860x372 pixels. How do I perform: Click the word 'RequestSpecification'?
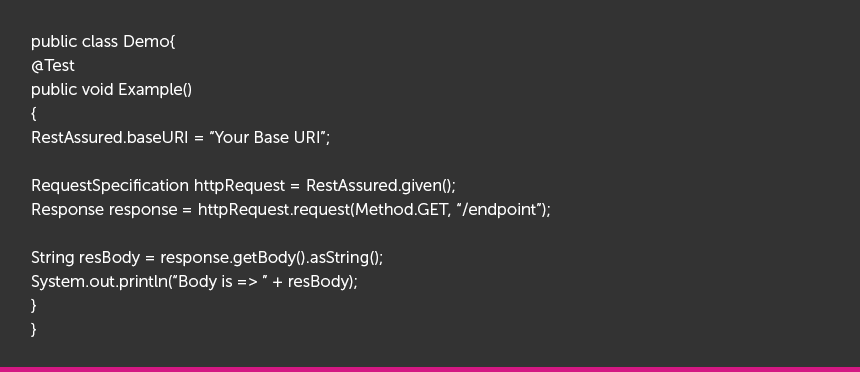[110, 185]
